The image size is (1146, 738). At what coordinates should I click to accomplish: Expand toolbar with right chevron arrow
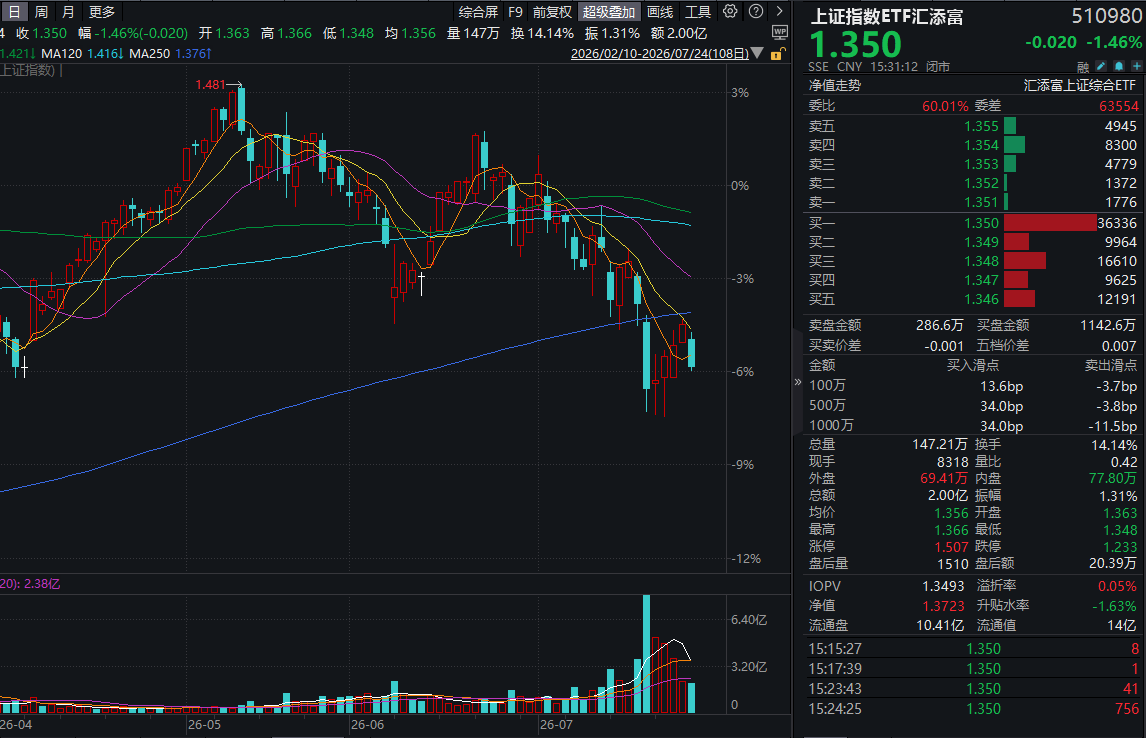click(779, 11)
